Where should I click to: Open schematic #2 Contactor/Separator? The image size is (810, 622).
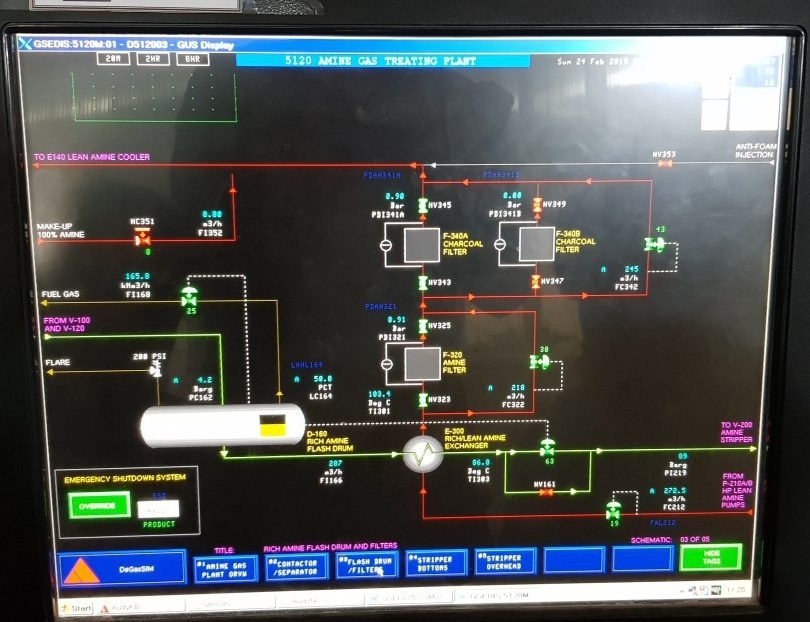pyautogui.click(x=297, y=567)
